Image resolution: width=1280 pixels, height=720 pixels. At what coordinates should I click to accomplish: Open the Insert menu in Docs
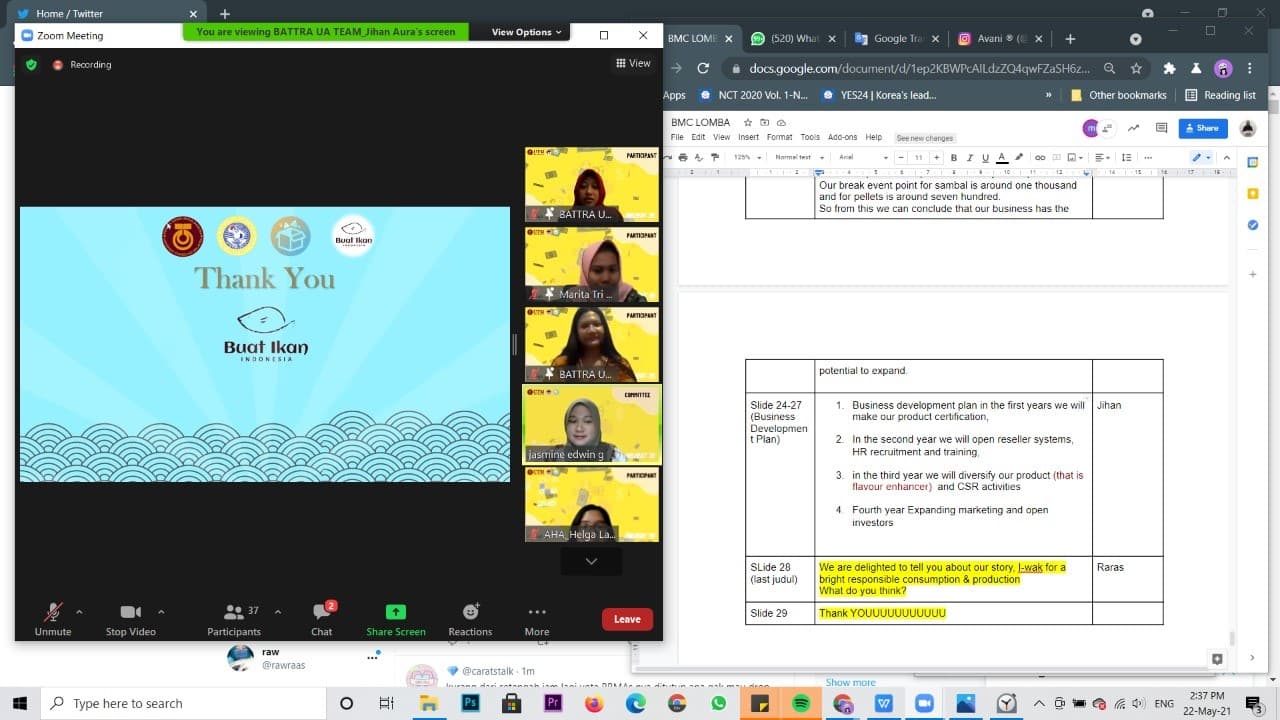pos(748,137)
